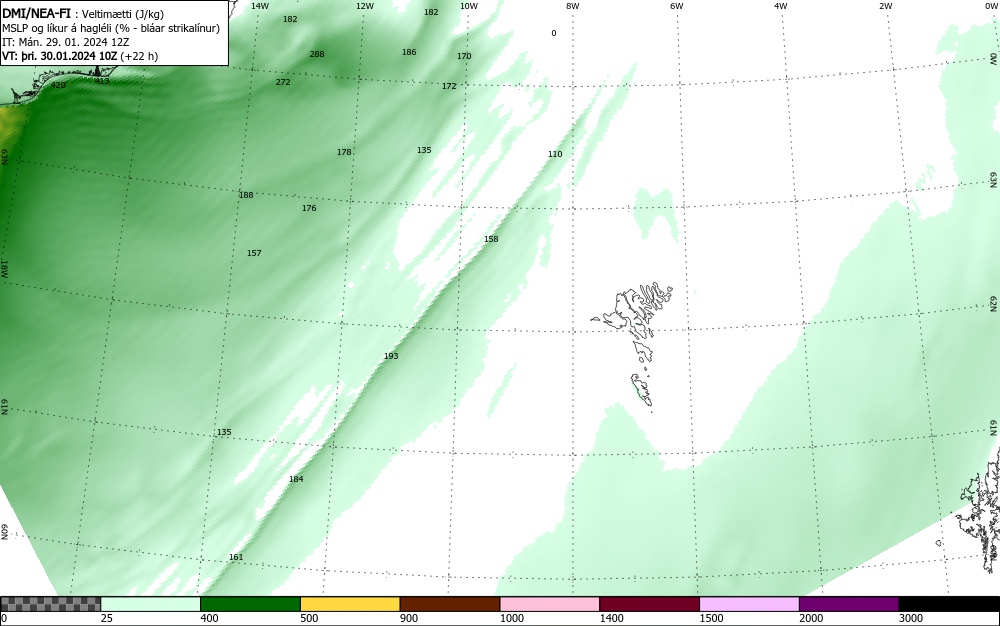Click the "4W" longitude label
Screen dimensions: 1000x626
(x=781, y=6)
